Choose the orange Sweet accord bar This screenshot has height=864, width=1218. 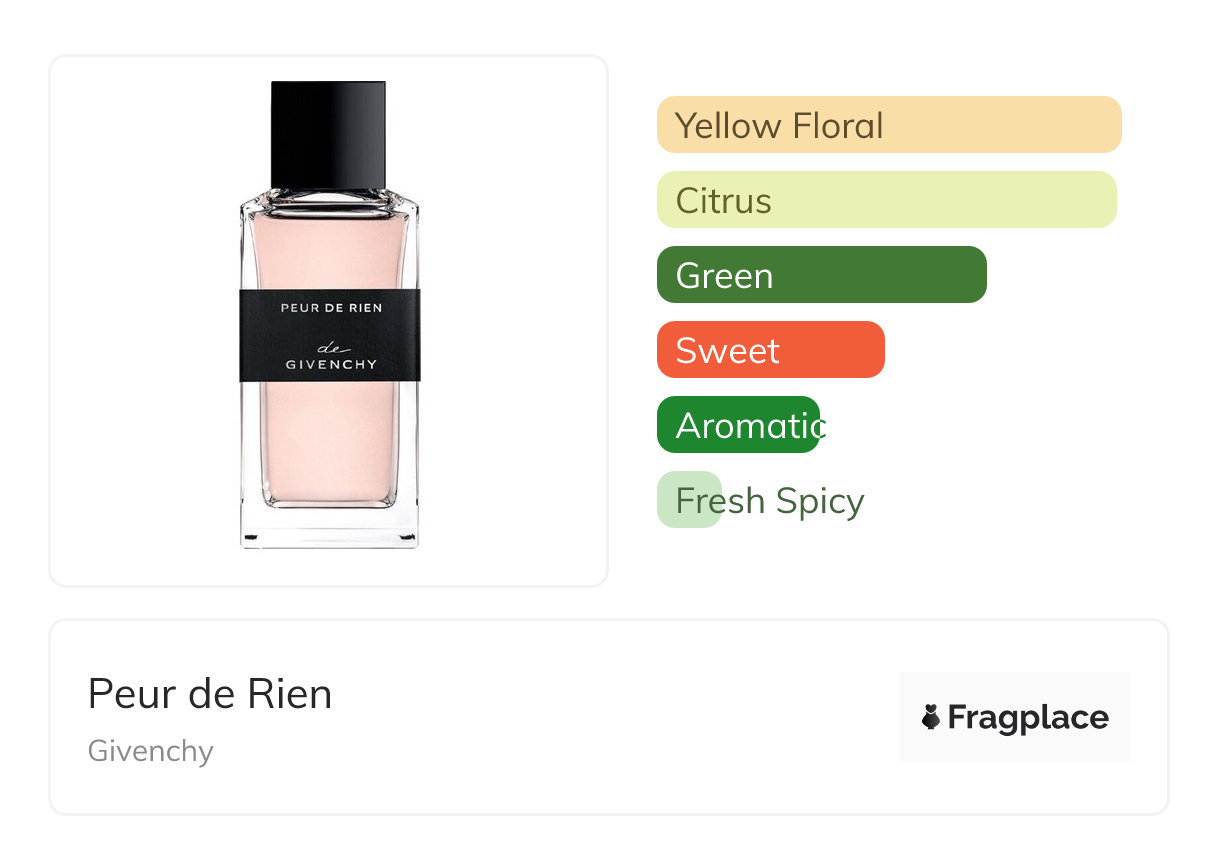click(x=770, y=350)
